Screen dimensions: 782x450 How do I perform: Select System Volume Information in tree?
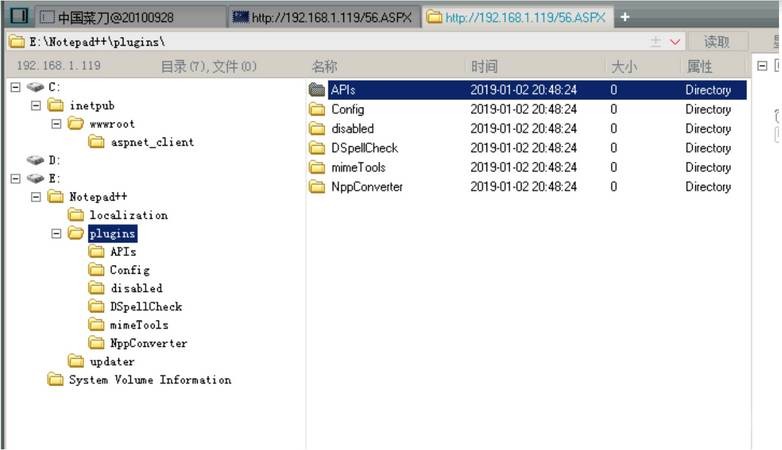pyautogui.click(x=149, y=380)
